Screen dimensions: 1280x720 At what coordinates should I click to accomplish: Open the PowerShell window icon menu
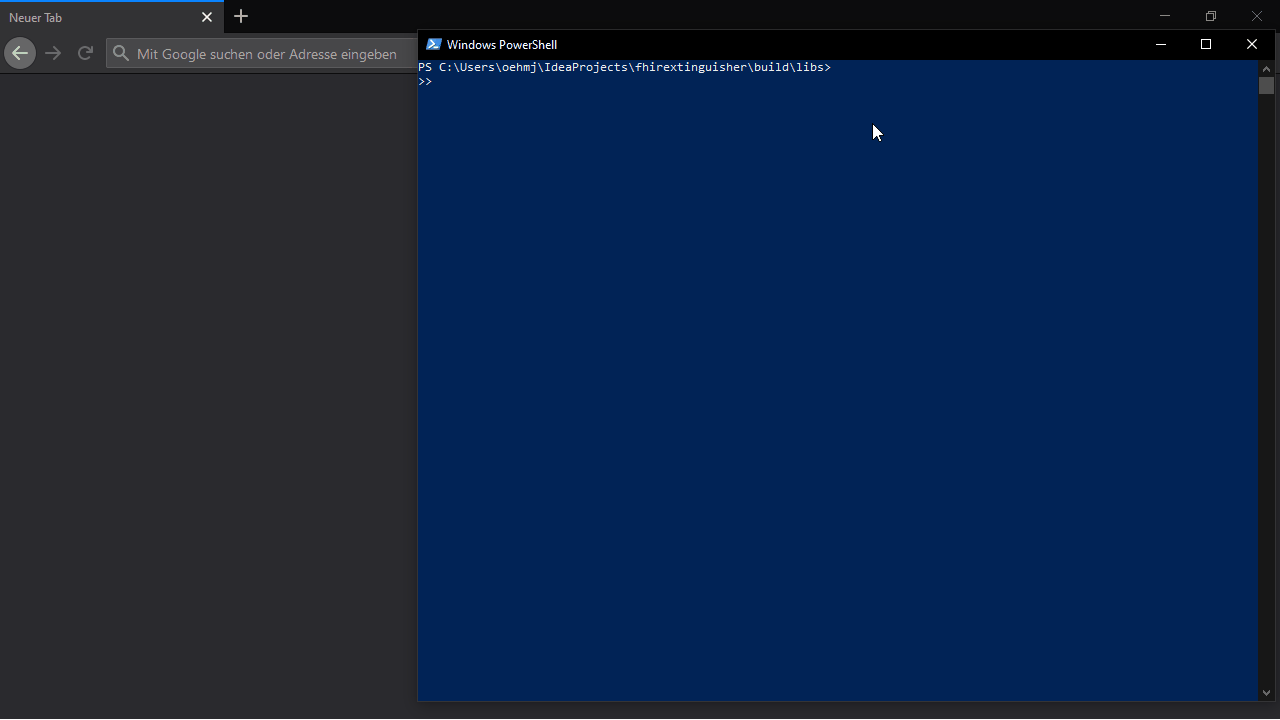[433, 44]
